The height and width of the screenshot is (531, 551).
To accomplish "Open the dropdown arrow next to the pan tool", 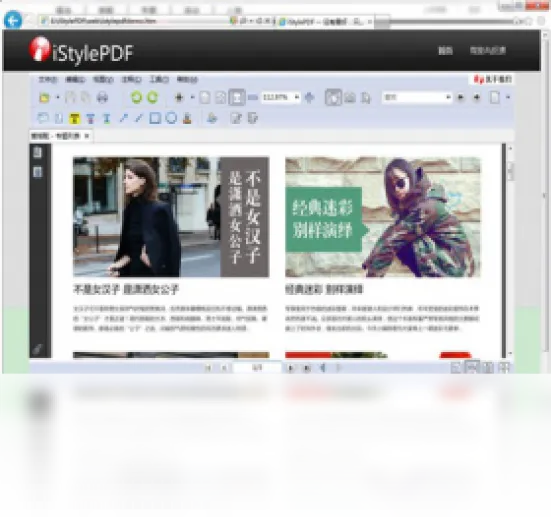I will (x=192, y=97).
